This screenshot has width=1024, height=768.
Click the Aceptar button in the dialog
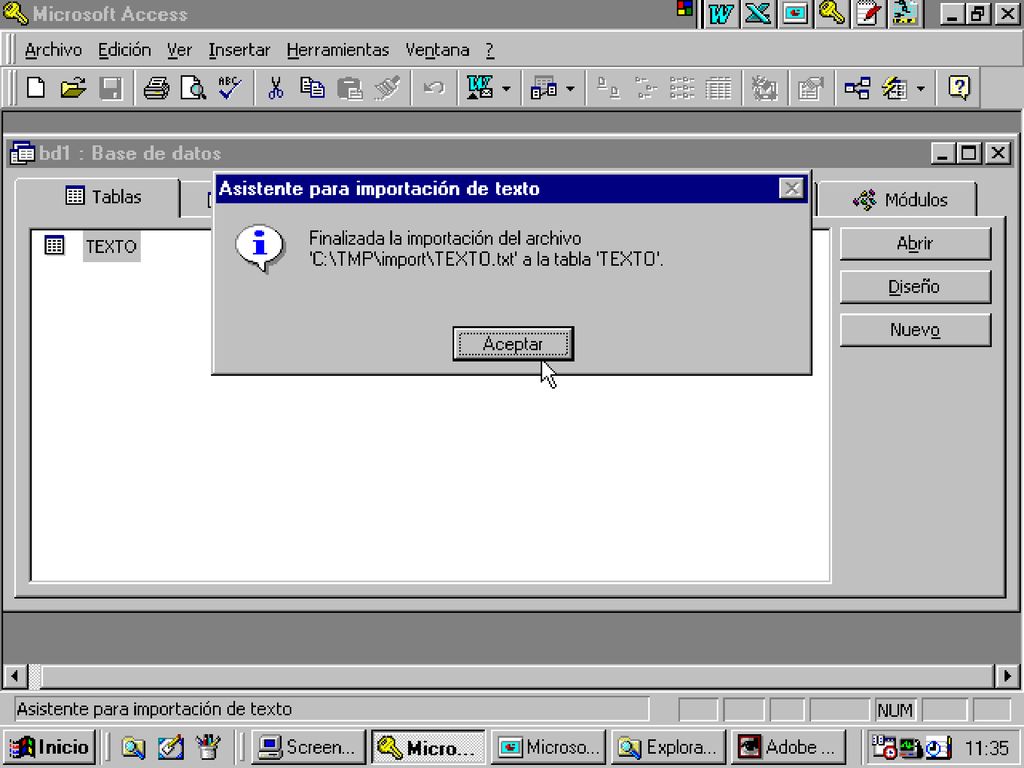[x=513, y=344]
